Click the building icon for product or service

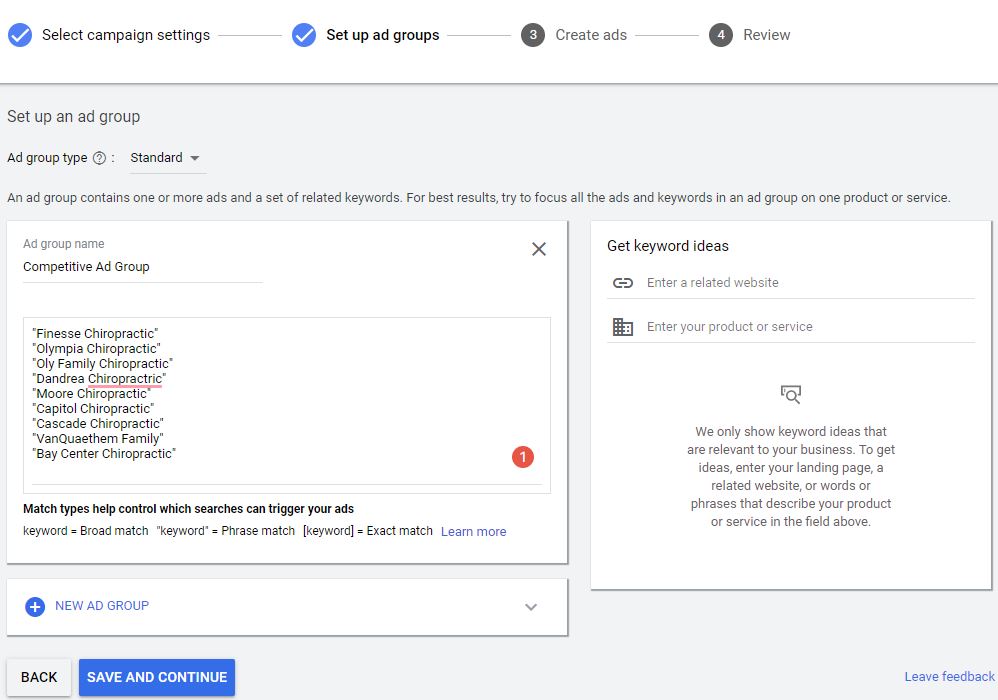623,327
